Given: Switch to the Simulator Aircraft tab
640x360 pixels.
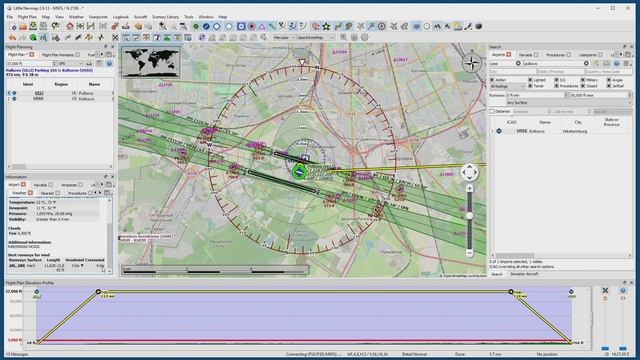Looking at the screenshot, I should [x=524, y=274].
